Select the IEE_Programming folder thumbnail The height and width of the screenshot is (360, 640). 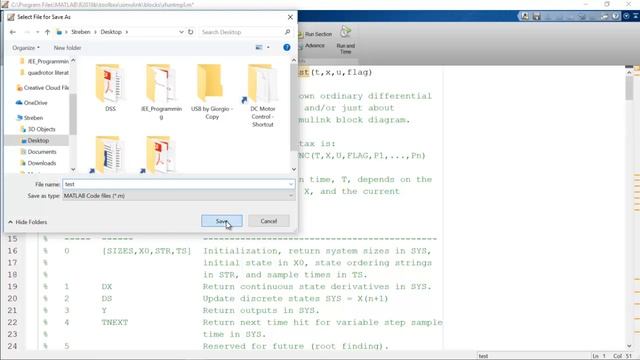click(x=161, y=91)
